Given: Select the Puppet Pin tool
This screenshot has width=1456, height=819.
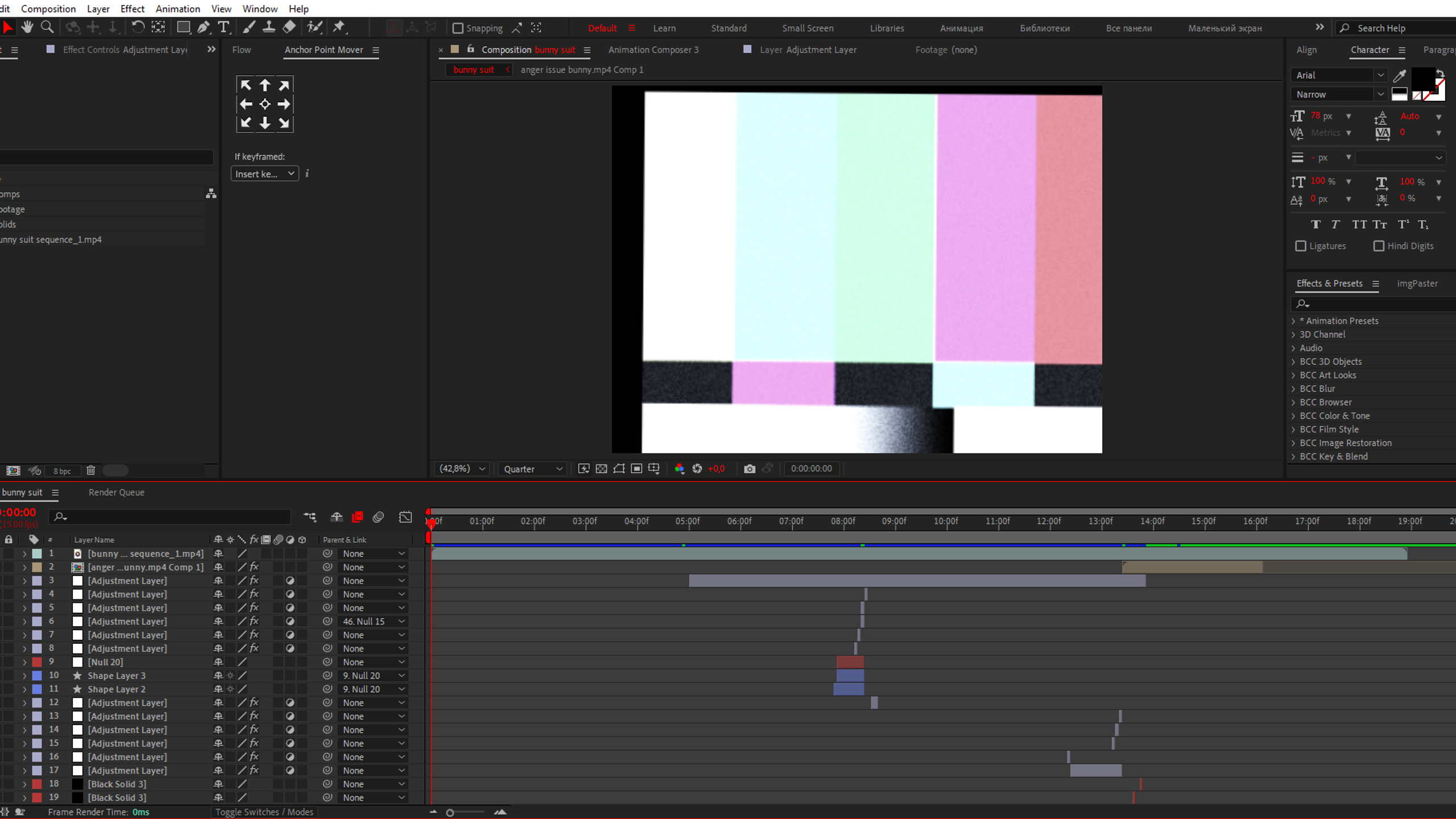Looking at the screenshot, I should tap(339, 27).
